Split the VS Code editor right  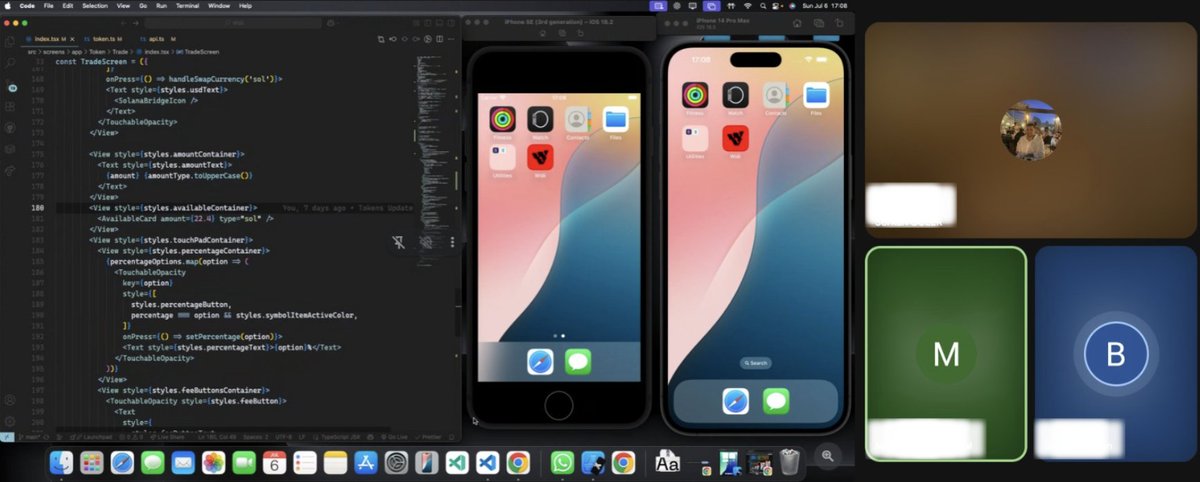pos(439,39)
